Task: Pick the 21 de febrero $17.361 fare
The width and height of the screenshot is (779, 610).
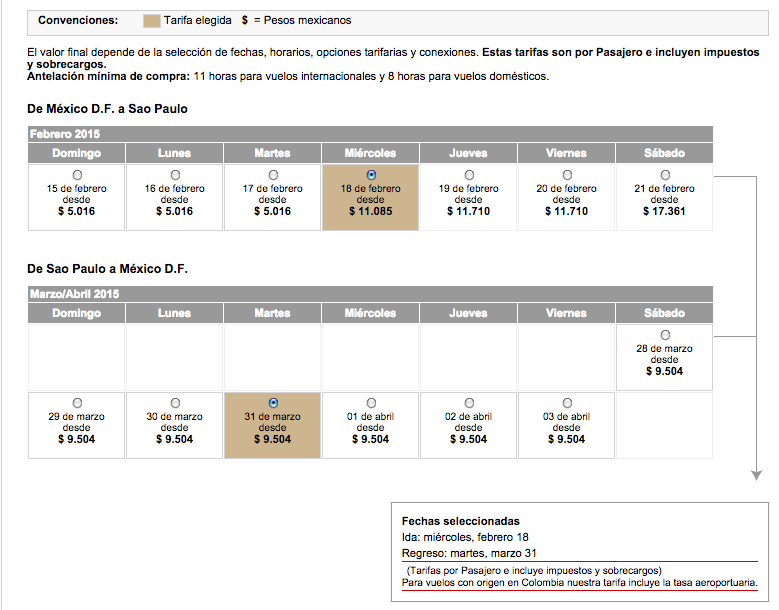Action: pyautogui.click(x=665, y=175)
